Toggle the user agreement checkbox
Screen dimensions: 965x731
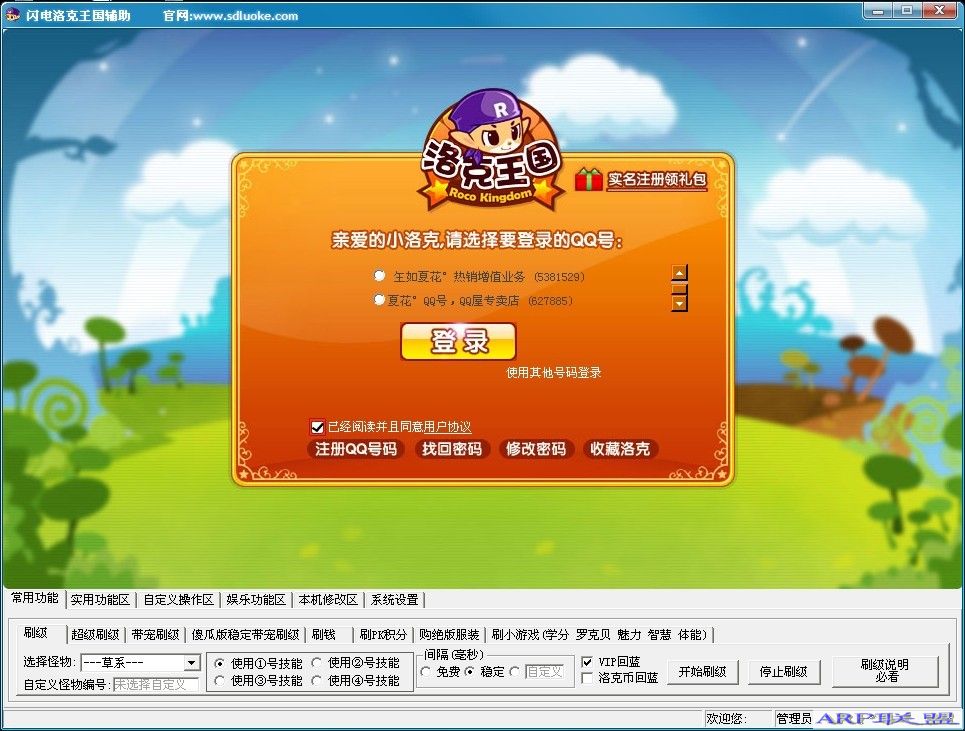[317, 426]
